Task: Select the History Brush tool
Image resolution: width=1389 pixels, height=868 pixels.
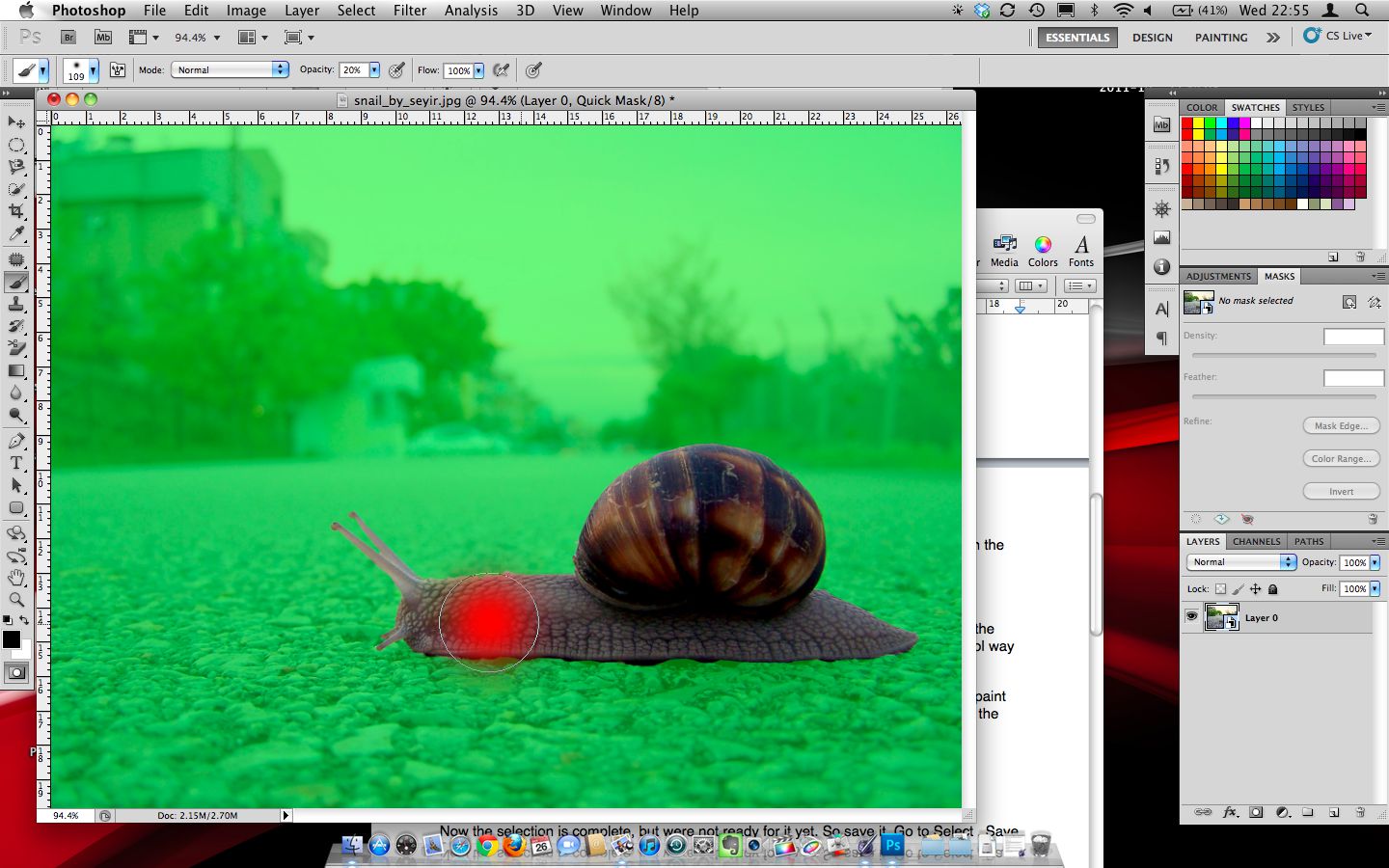Action: pos(16,327)
